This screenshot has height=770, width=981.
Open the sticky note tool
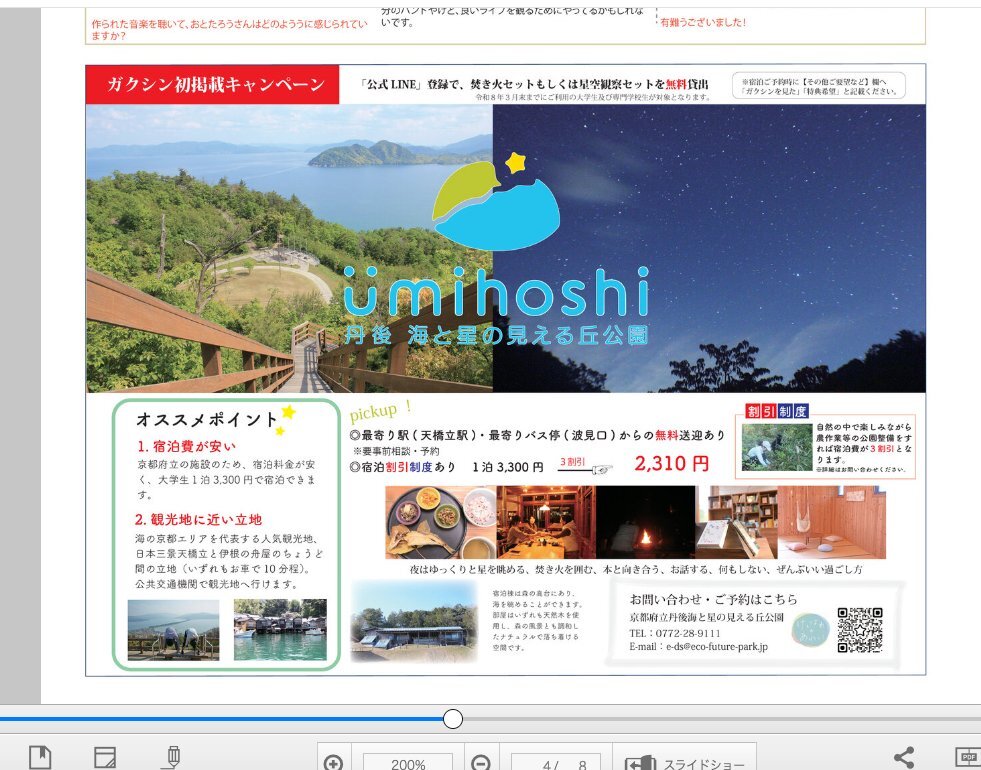105,757
